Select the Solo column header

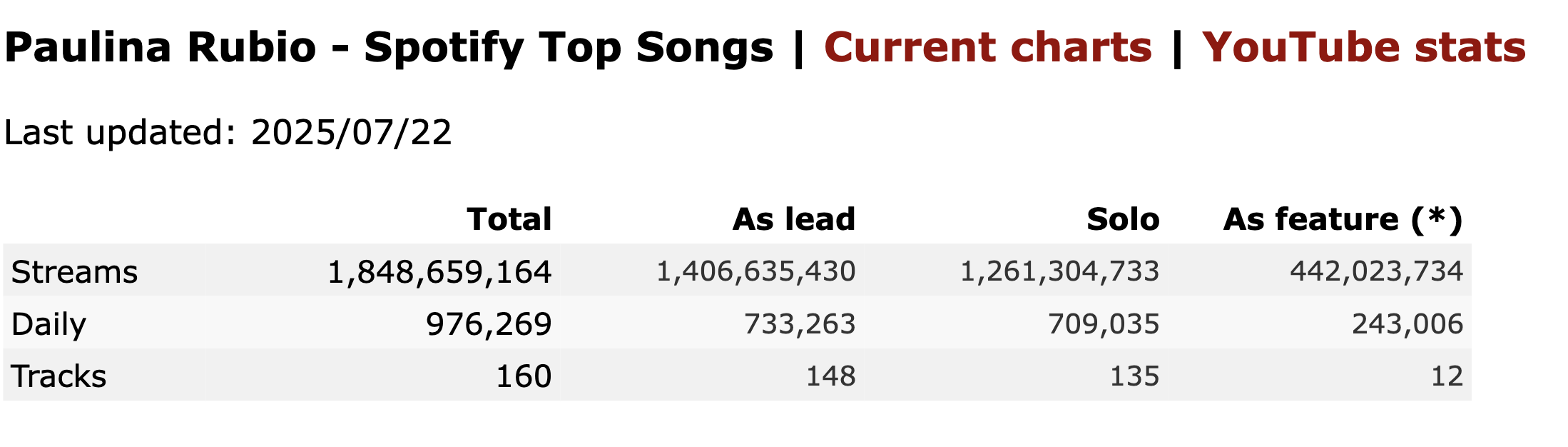pyautogui.click(x=1123, y=219)
